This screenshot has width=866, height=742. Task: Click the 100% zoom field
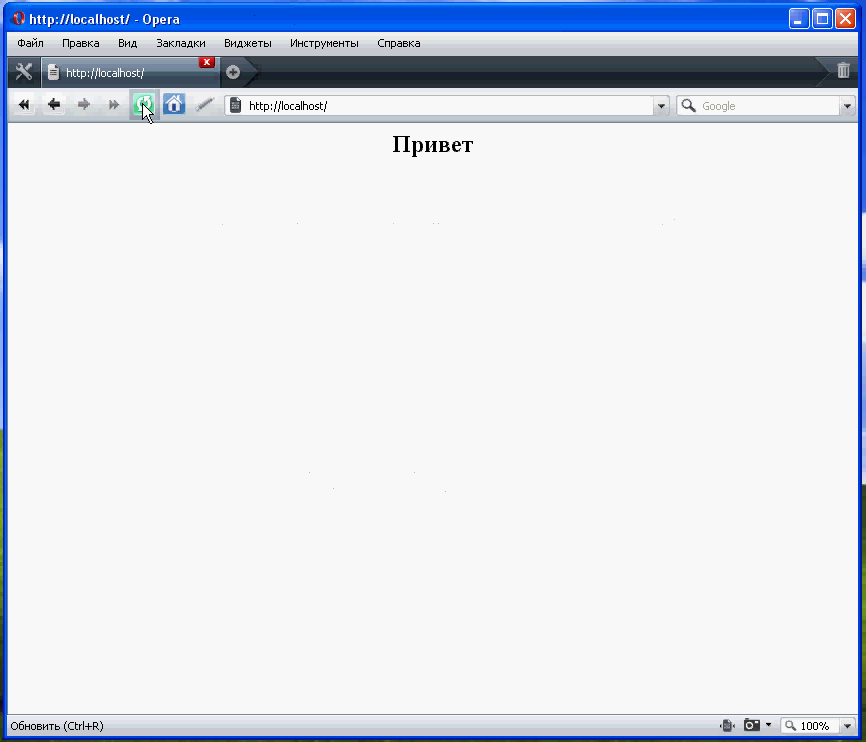(810, 725)
